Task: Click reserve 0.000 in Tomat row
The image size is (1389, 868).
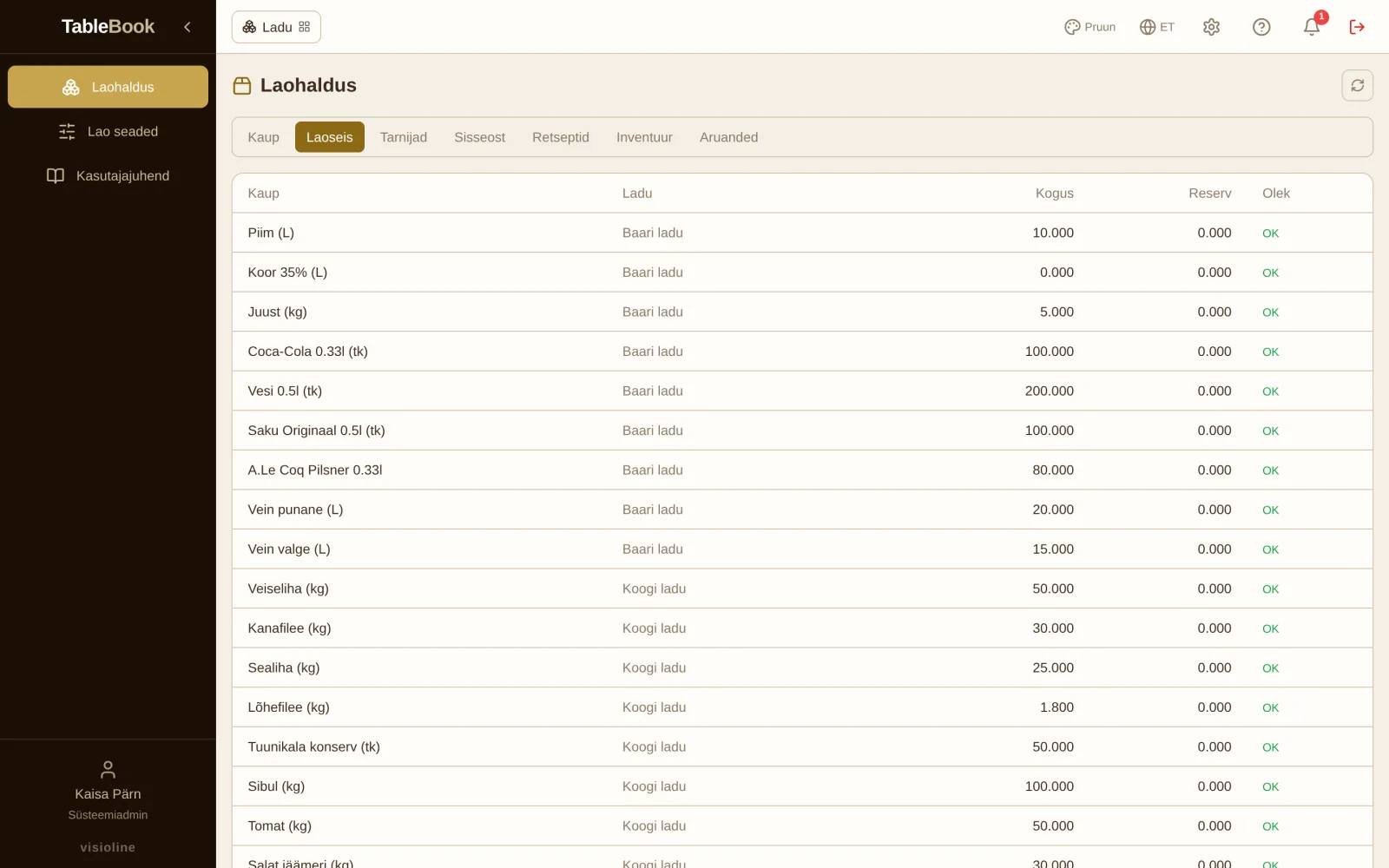Action: coord(1214,825)
